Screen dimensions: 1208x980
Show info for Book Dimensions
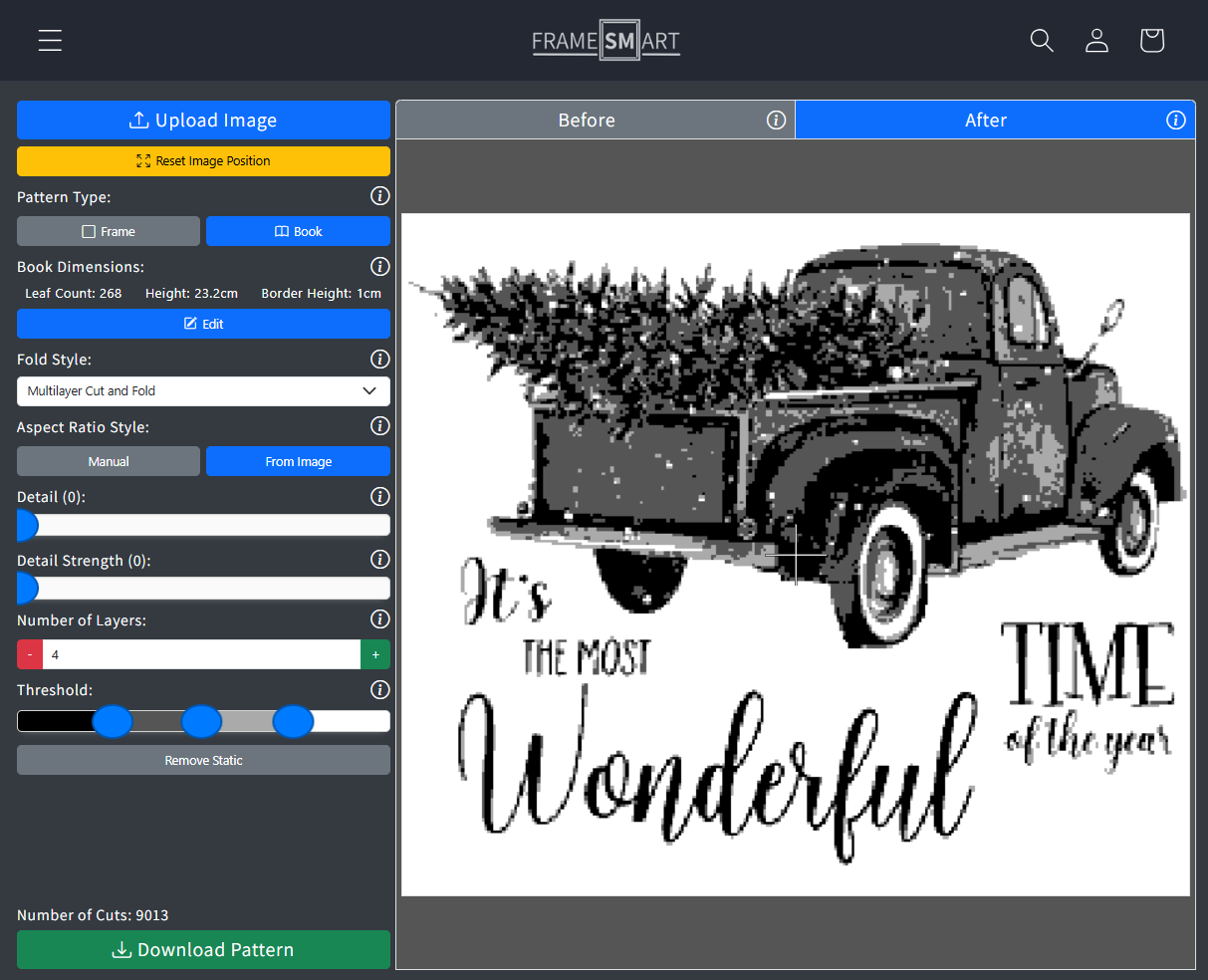tap(379, 266)
